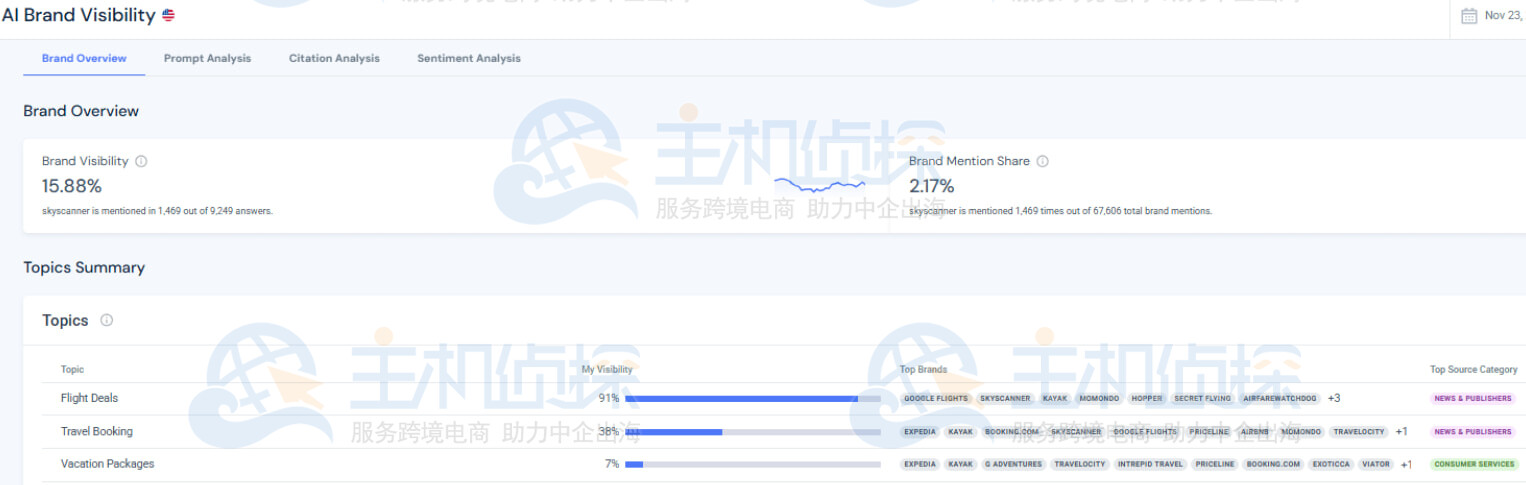Screen dimensions: 1526x485
Task: Click the BOOKING.COM tag in Travel Booking row
Action: pos(1012,432)
